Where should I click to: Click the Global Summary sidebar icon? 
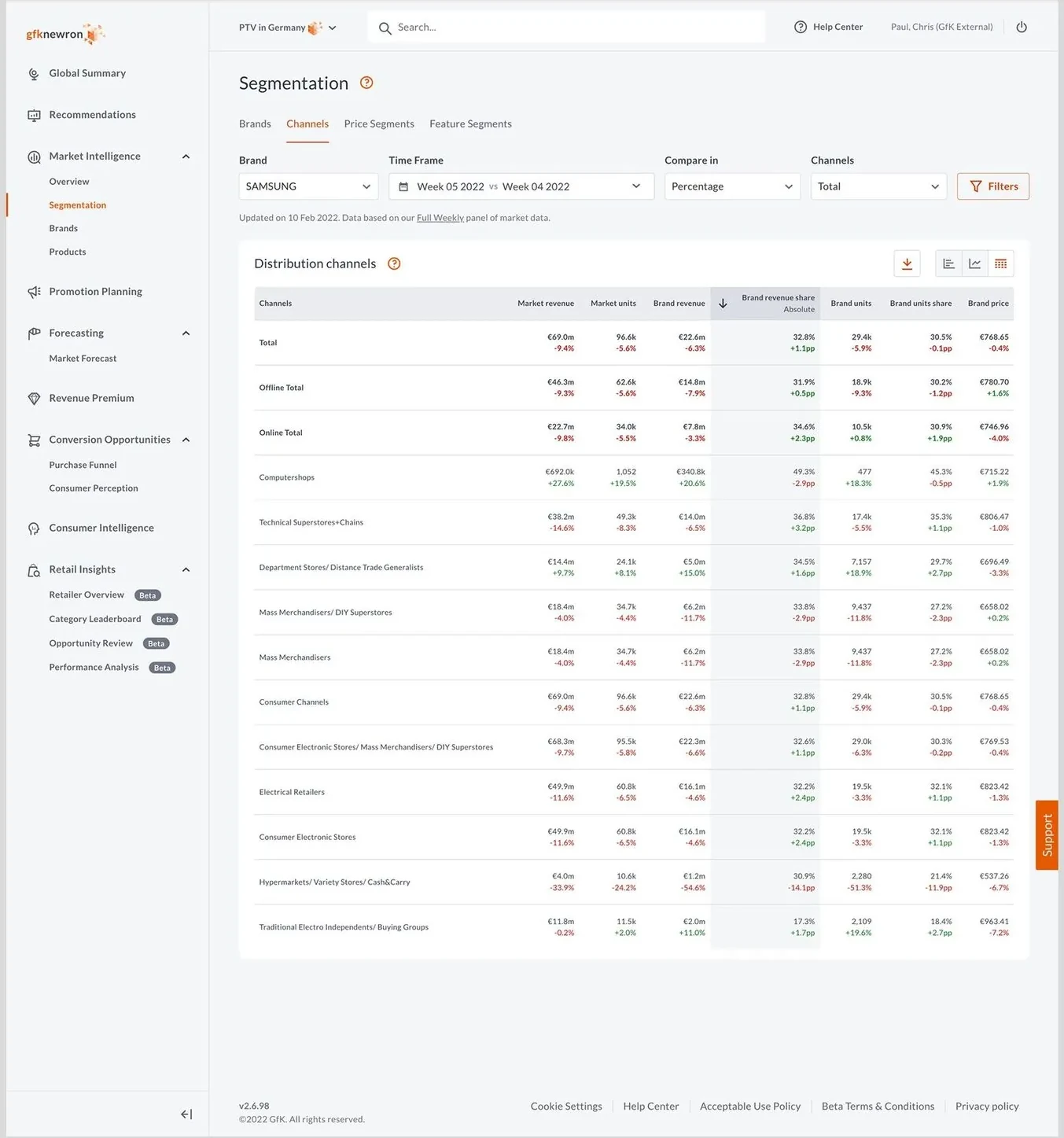pos(34,74)
